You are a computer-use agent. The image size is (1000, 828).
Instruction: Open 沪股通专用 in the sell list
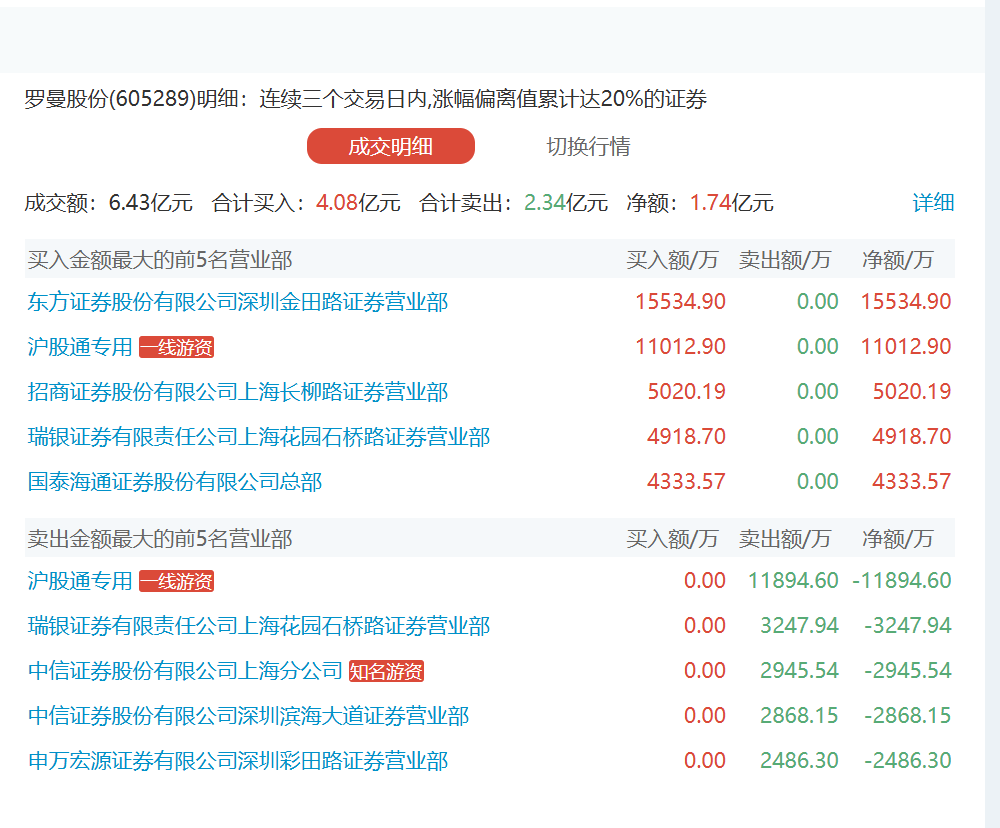[x=80, y=581]
